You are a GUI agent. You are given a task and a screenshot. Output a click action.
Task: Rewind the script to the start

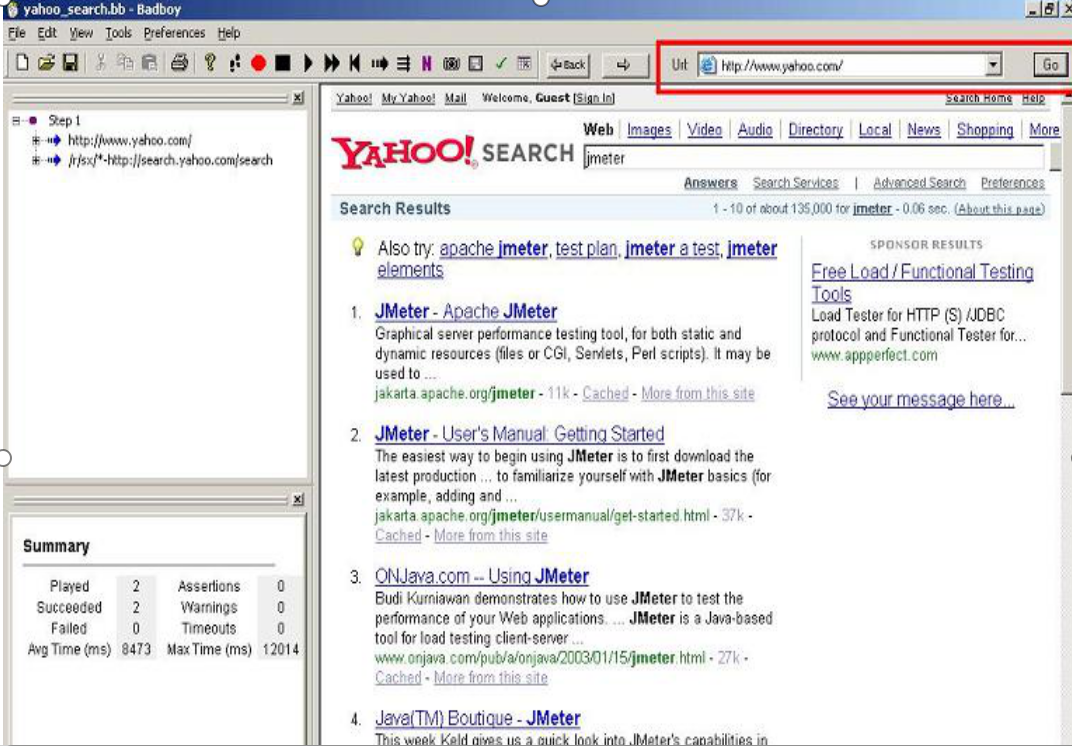tap(354, 64)
